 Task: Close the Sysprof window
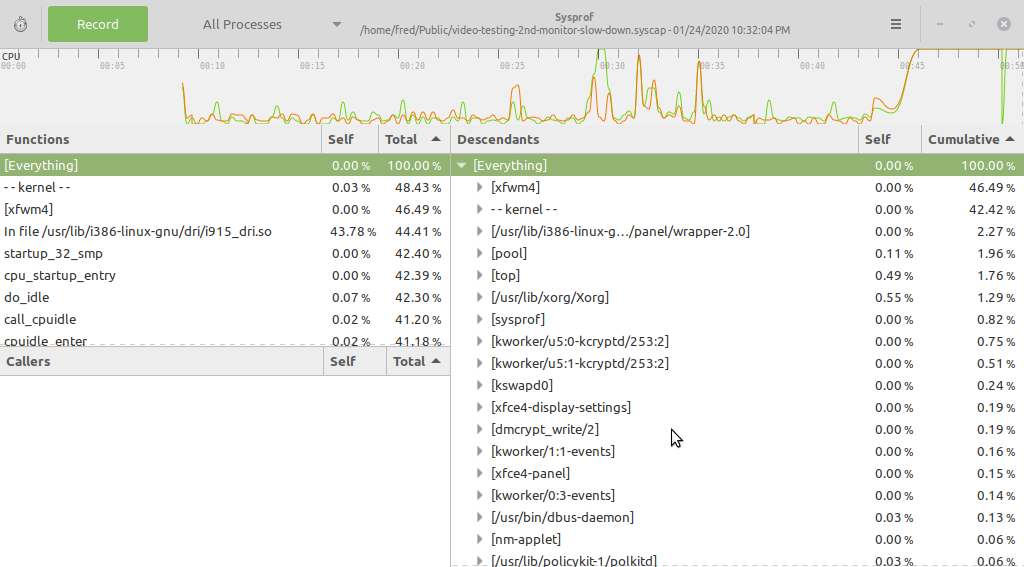tap(1003, 25)
